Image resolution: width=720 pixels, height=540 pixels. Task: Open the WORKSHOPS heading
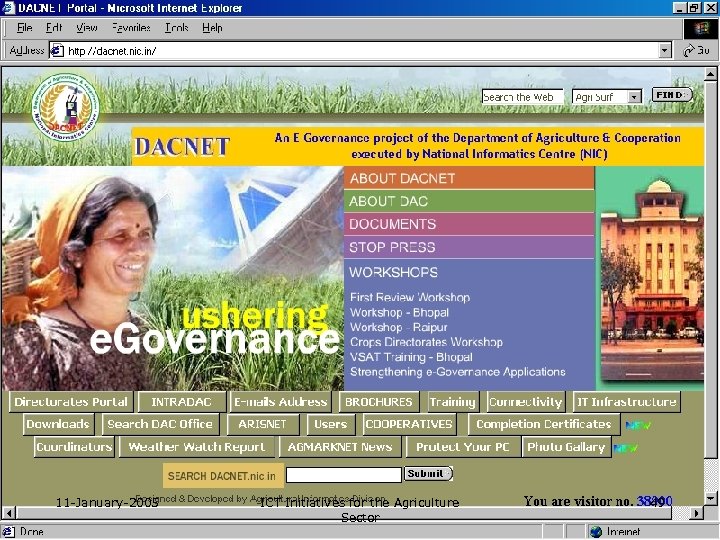coord(394,272)
